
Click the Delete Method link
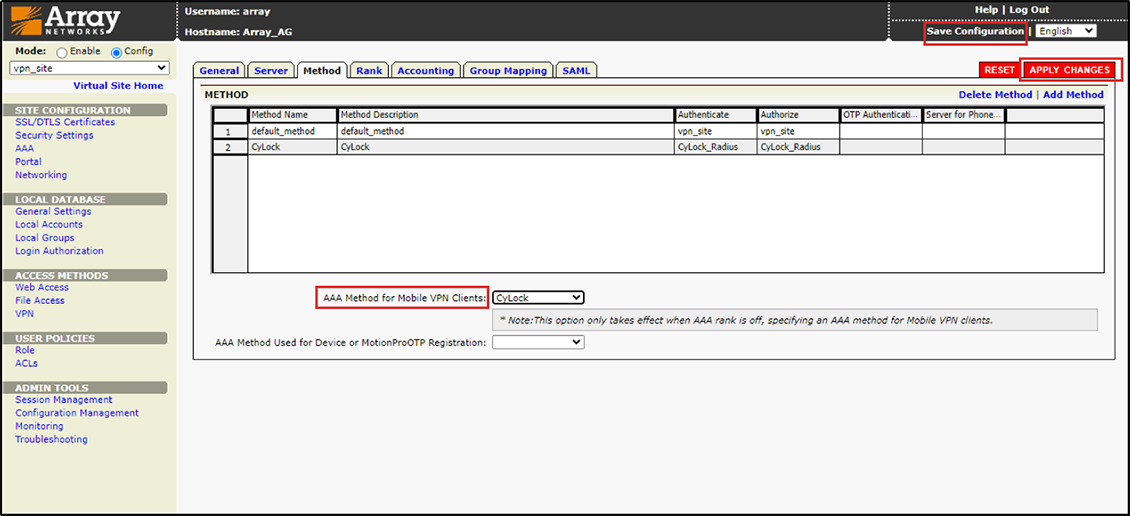point(995,95)
